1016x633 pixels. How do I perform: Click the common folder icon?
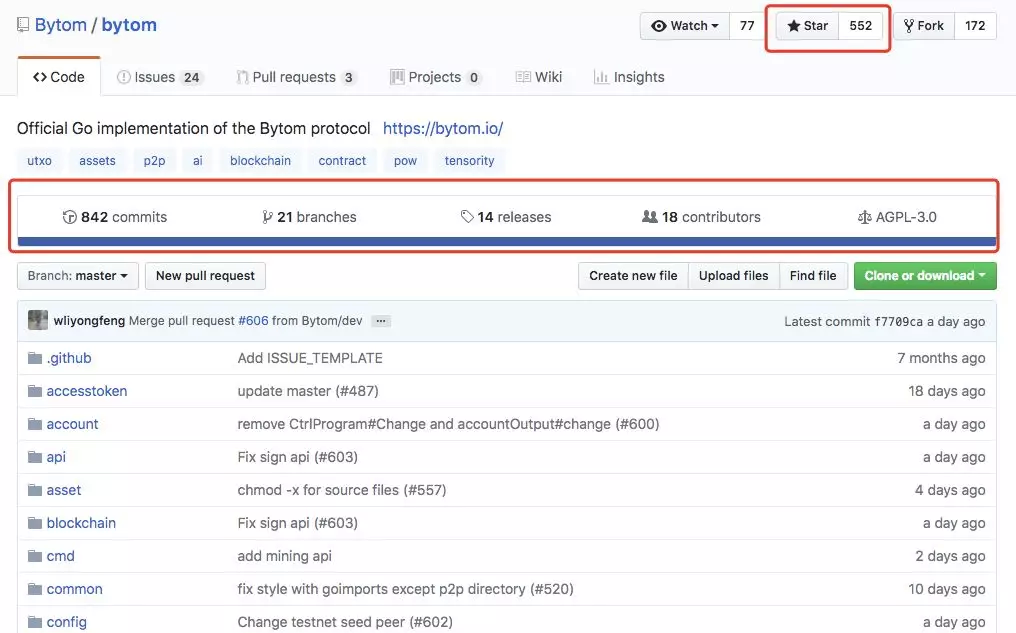pyautogui.click(x=35, y=590)
